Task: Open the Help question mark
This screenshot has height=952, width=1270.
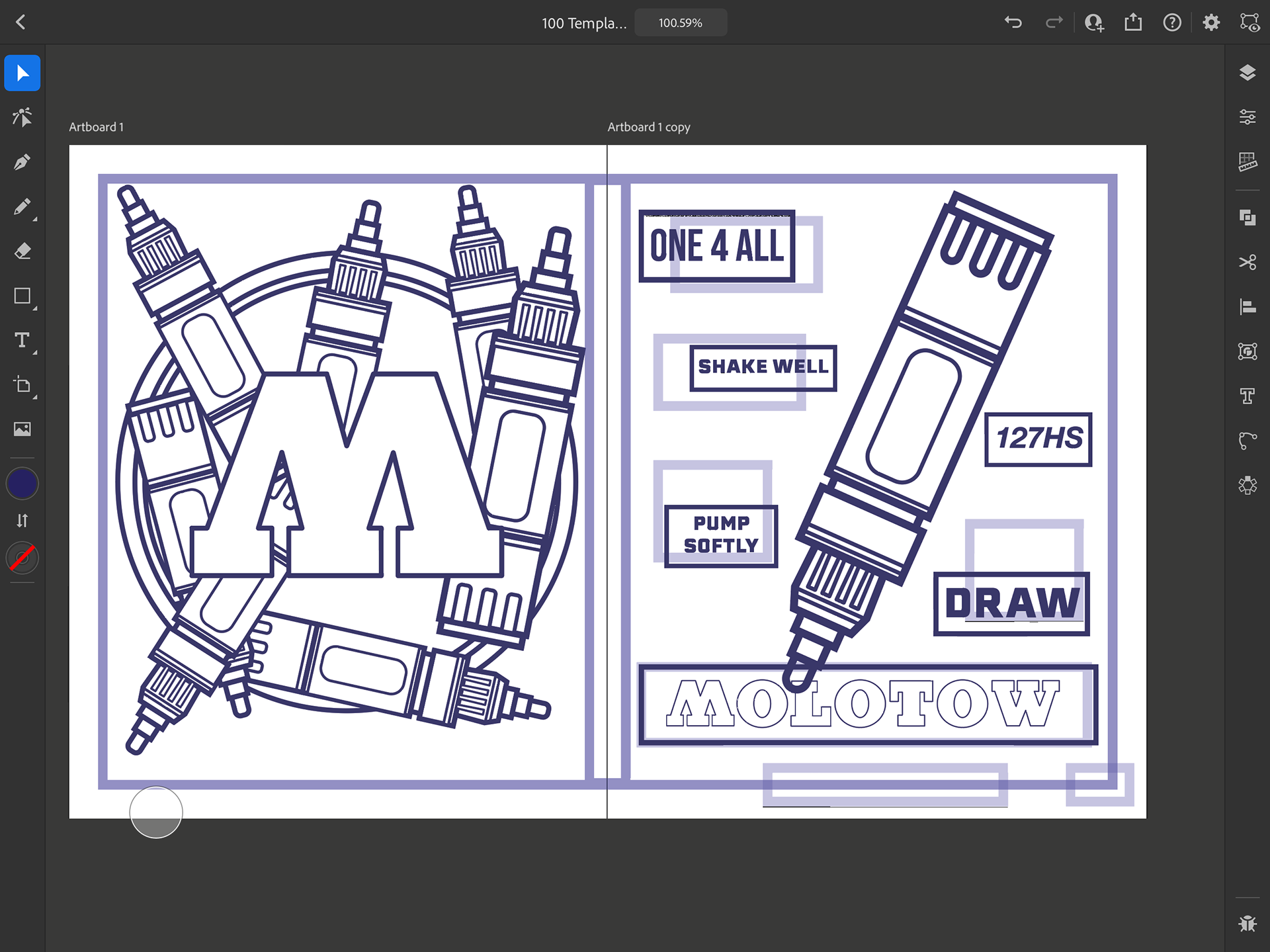Action: click(x=1172, y=22)
